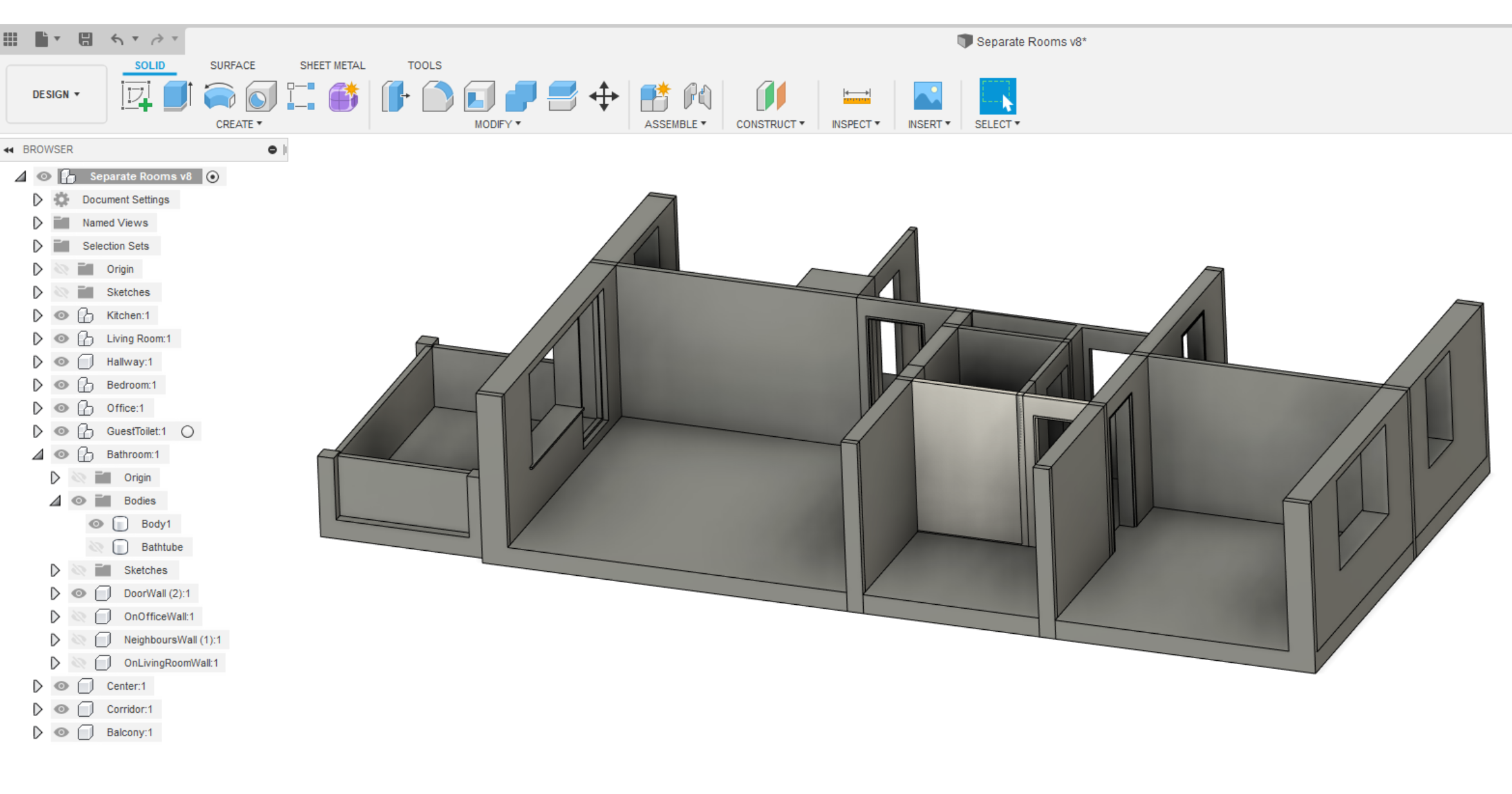Toggle visibility of Balcony:1
Screen dimensions: 1512x794
[x=61, y=732]
